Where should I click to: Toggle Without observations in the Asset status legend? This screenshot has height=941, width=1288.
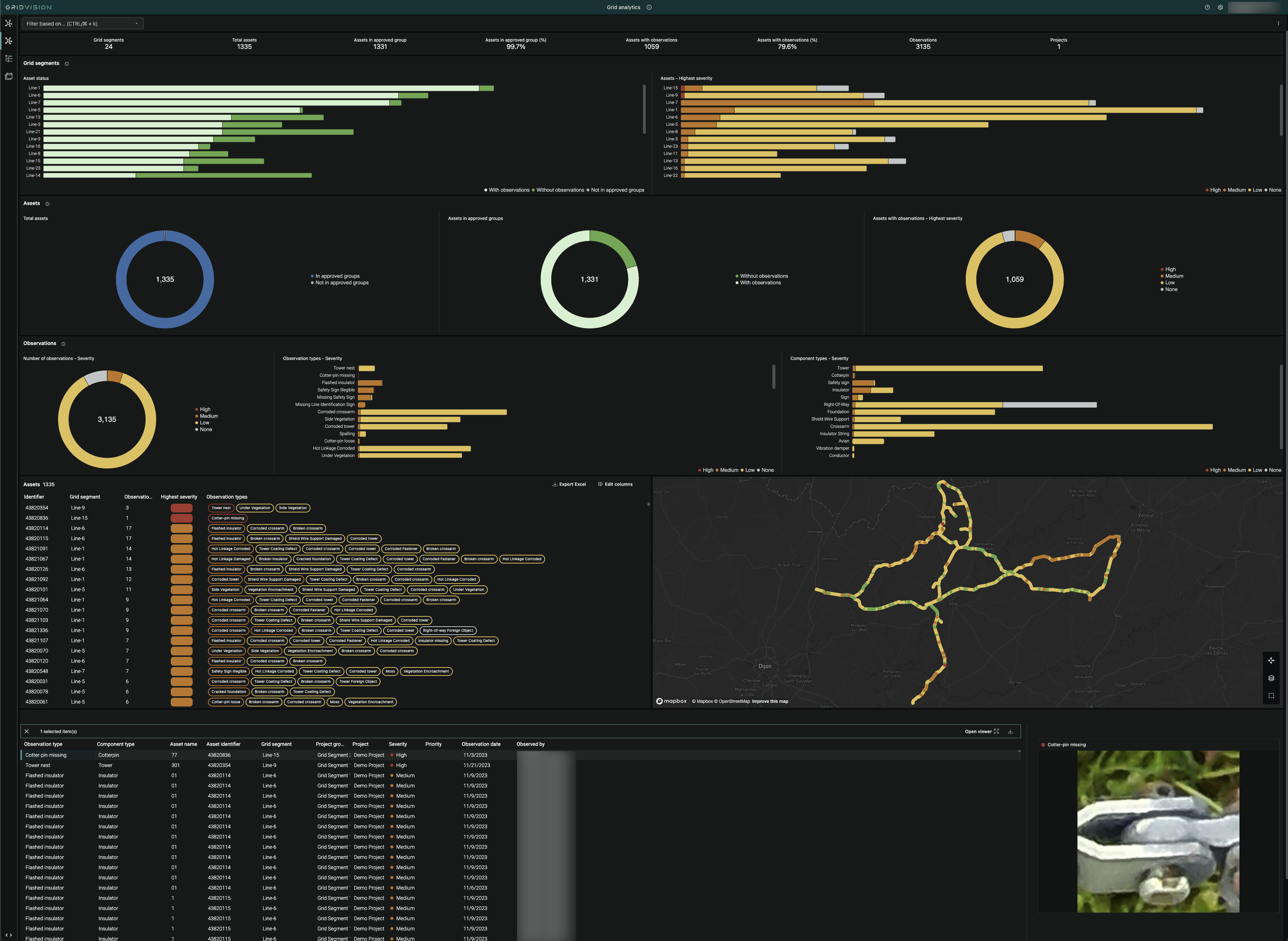(559, 190)
